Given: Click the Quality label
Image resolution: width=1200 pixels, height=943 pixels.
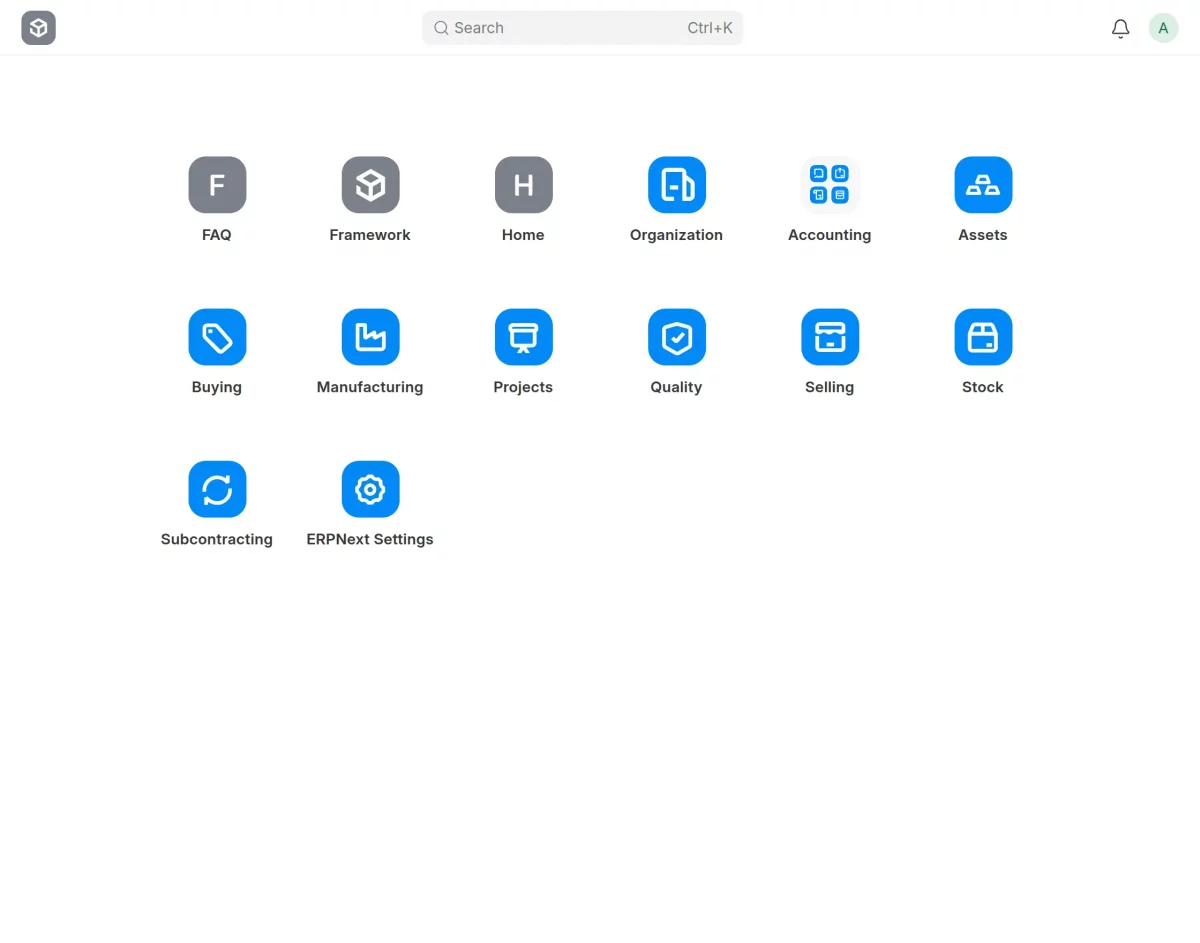Looking at the screenshot, I should 676,387.
